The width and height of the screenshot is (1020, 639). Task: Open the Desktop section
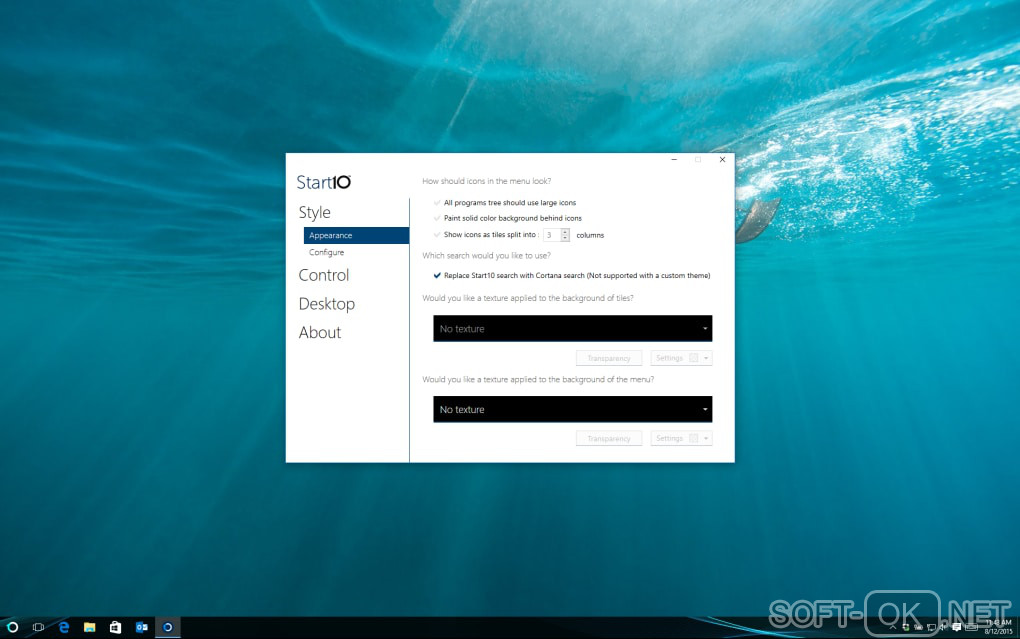coord(327,304)
